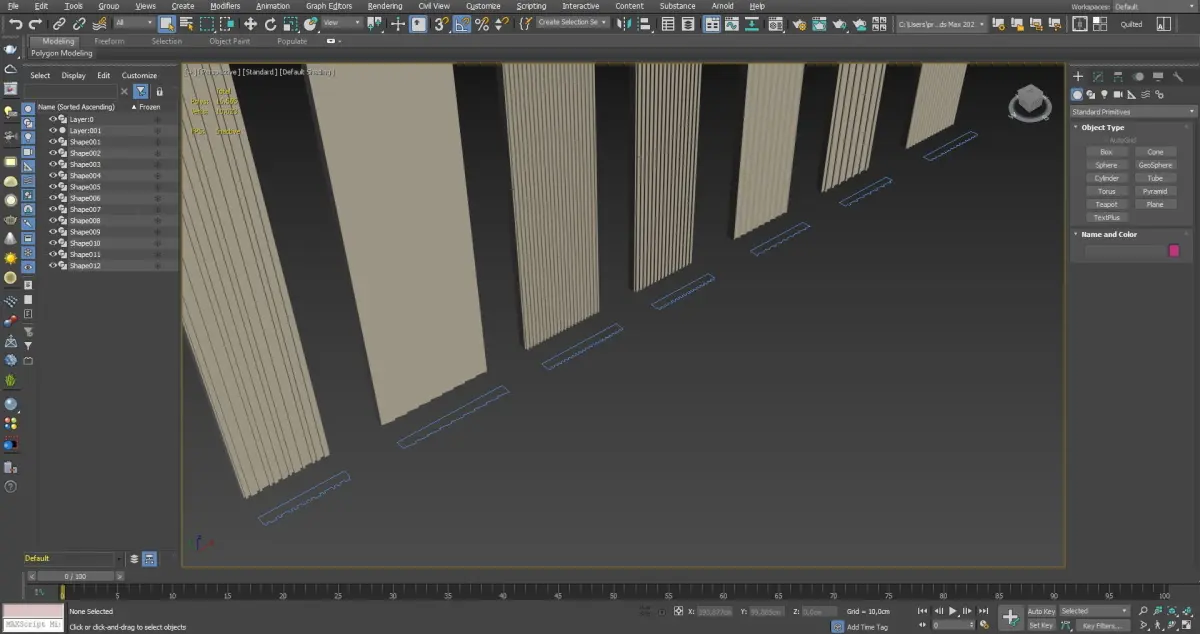
Task: Toggle visibility eye of Shape001
Action: click(x=54, y=141)
